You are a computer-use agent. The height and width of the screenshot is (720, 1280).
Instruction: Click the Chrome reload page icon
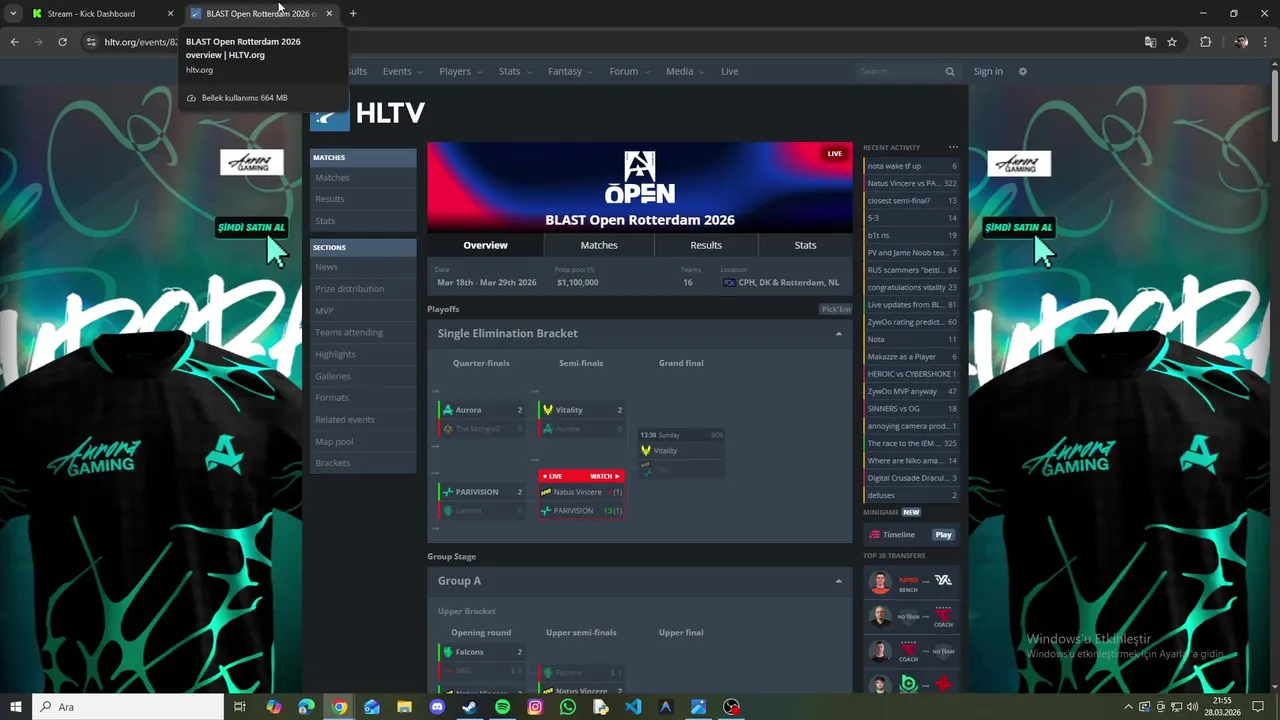(62, 42)
